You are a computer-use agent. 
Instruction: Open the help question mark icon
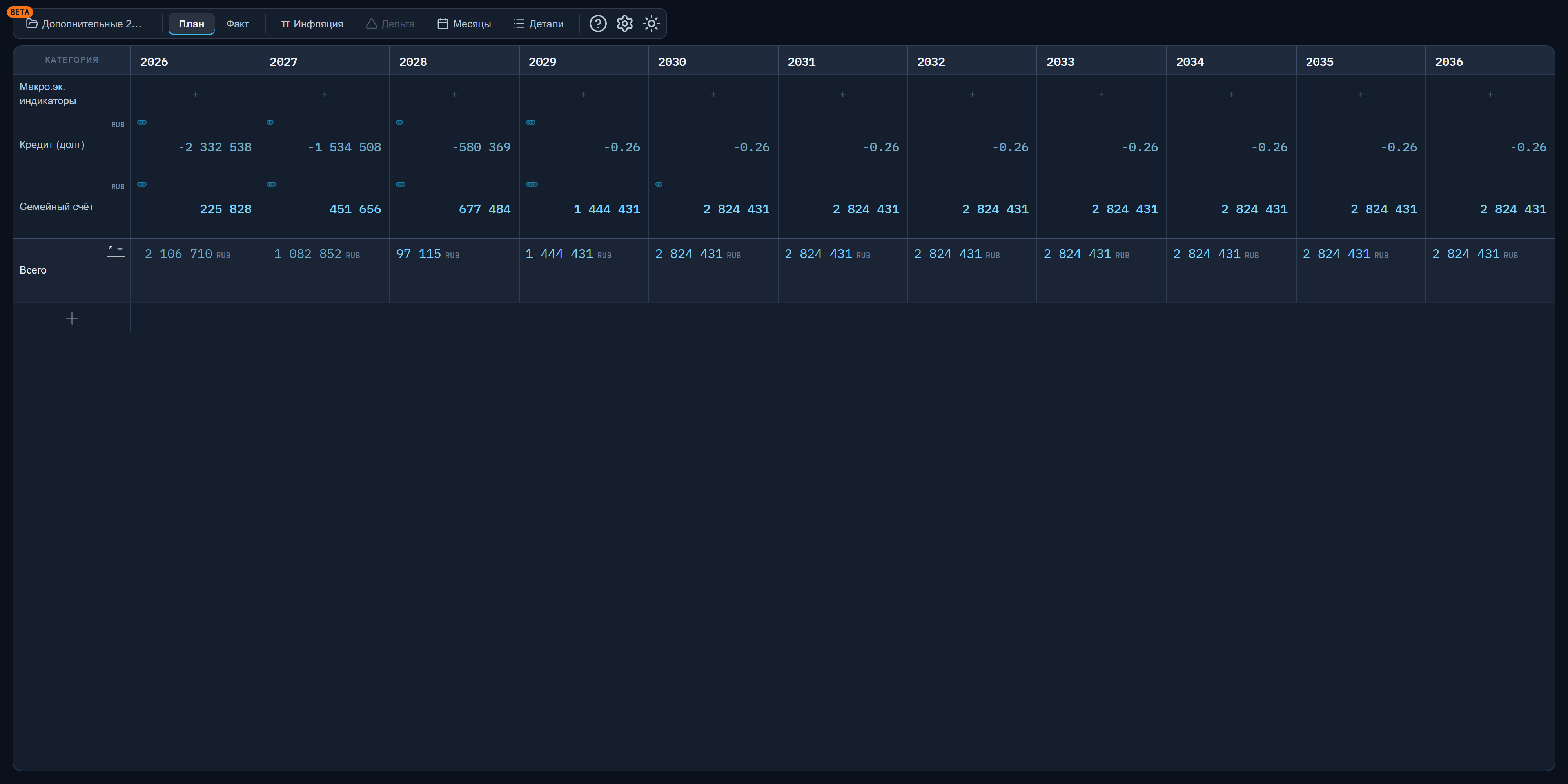click(x=598, y=24)
